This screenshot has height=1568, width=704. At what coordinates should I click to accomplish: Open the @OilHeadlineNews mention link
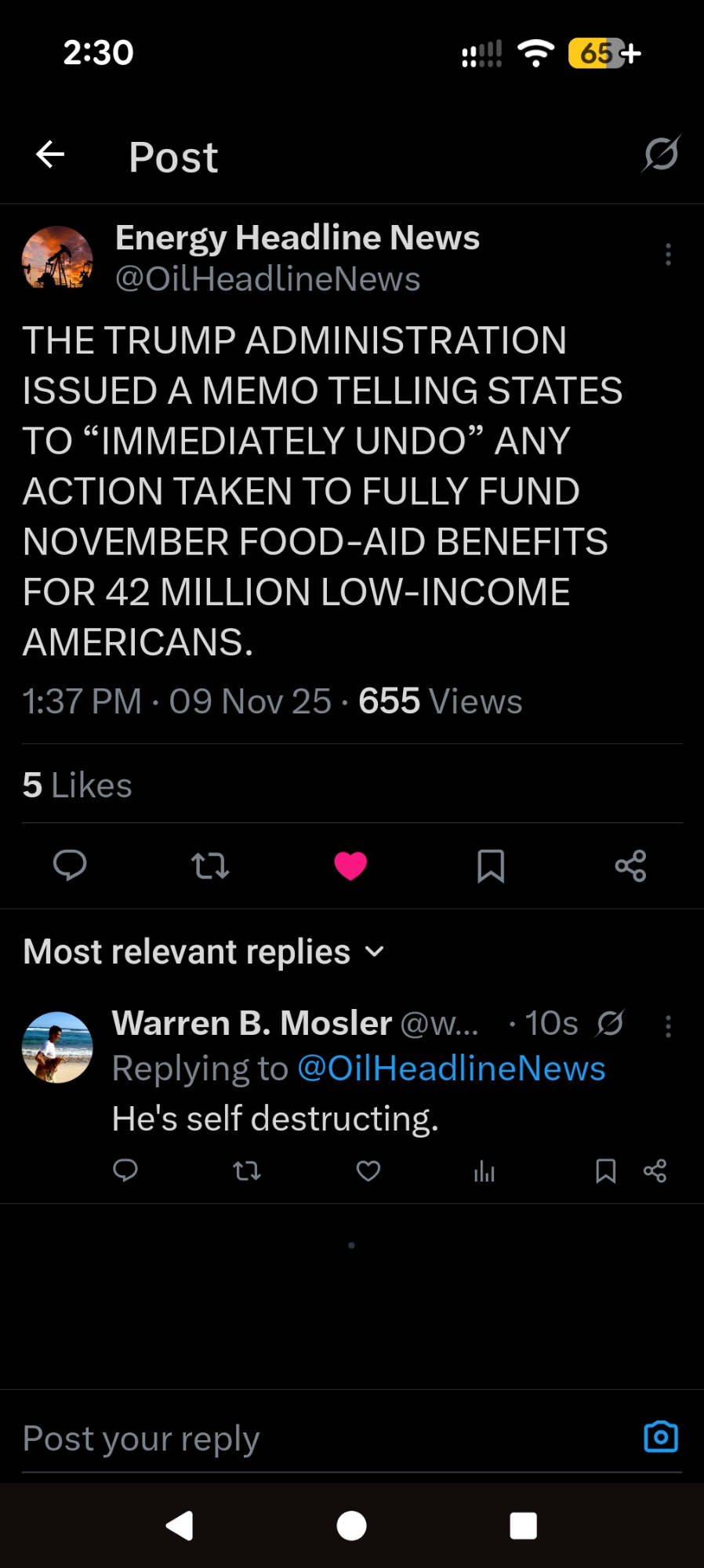[452, 1069]
